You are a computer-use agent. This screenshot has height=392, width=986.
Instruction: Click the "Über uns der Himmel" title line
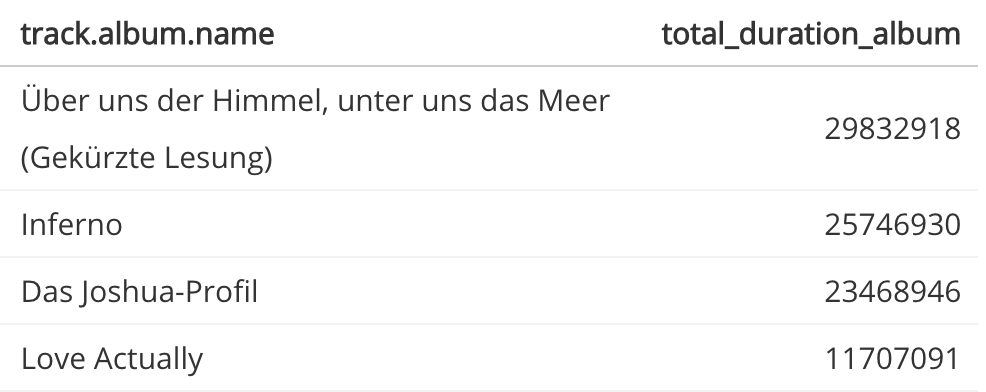[315, 101]
